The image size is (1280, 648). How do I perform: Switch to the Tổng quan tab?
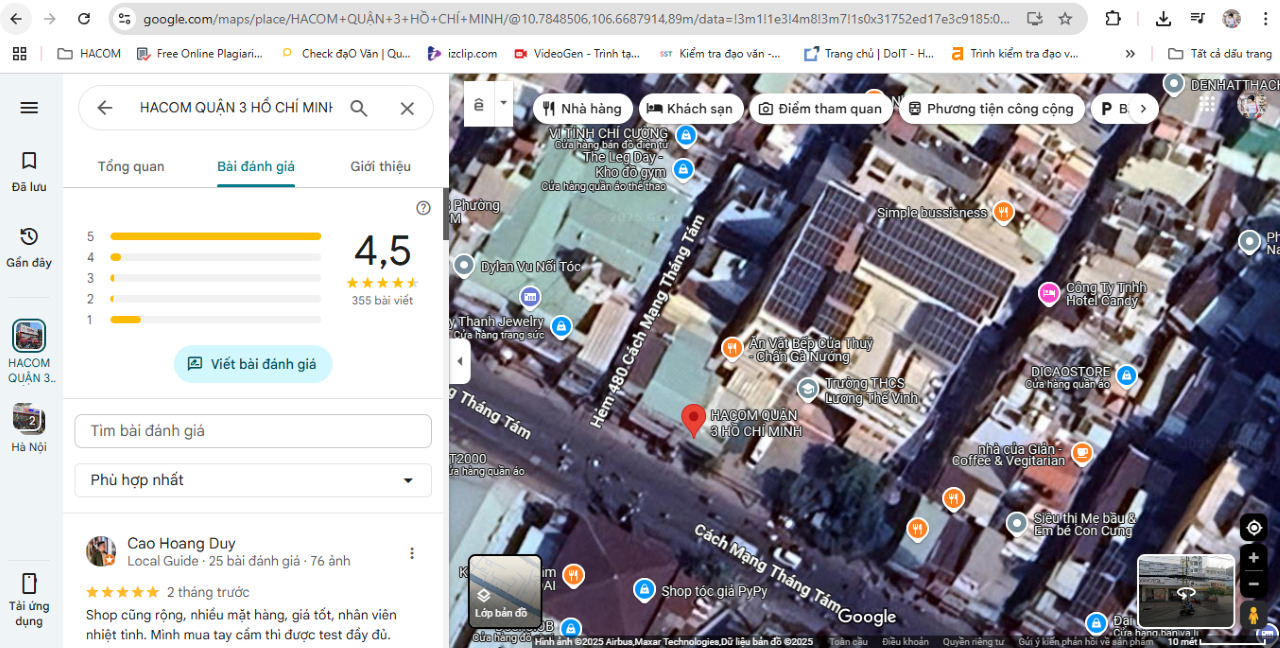pyautogui.click(x=131, y=166)
